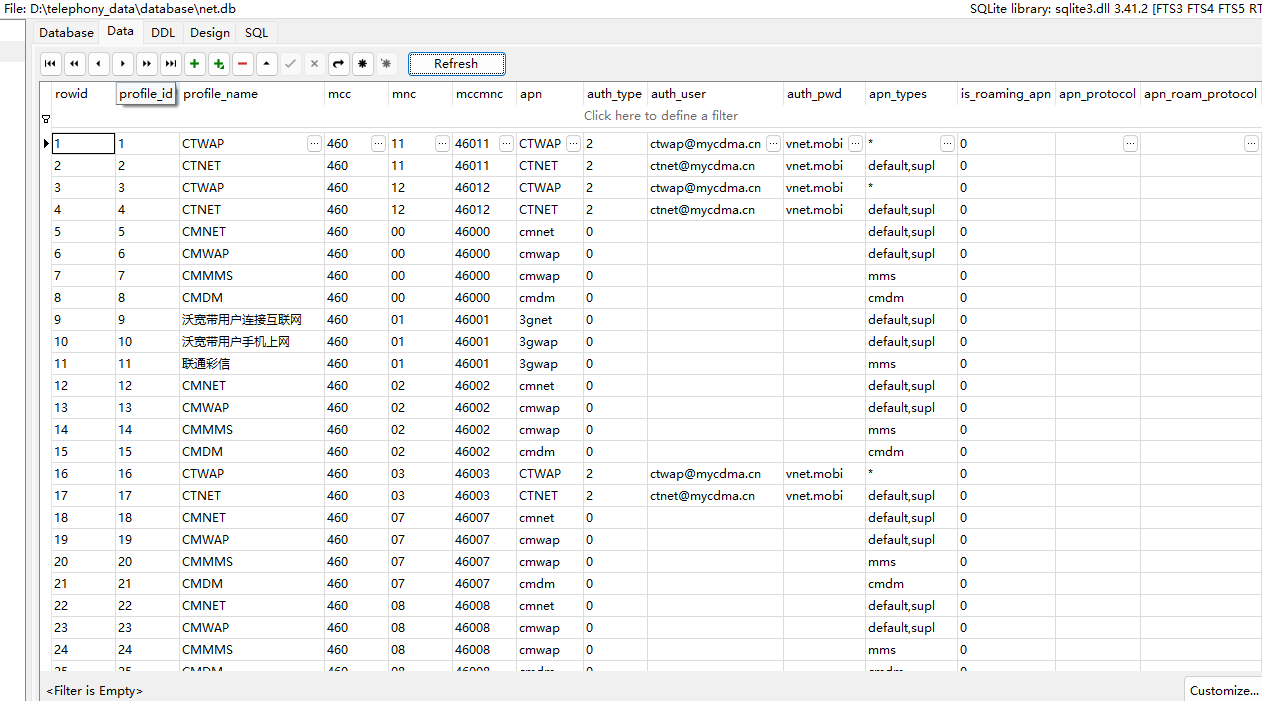
Task: Select the CMWAP cell in row 23
Action: click(252, 628)
